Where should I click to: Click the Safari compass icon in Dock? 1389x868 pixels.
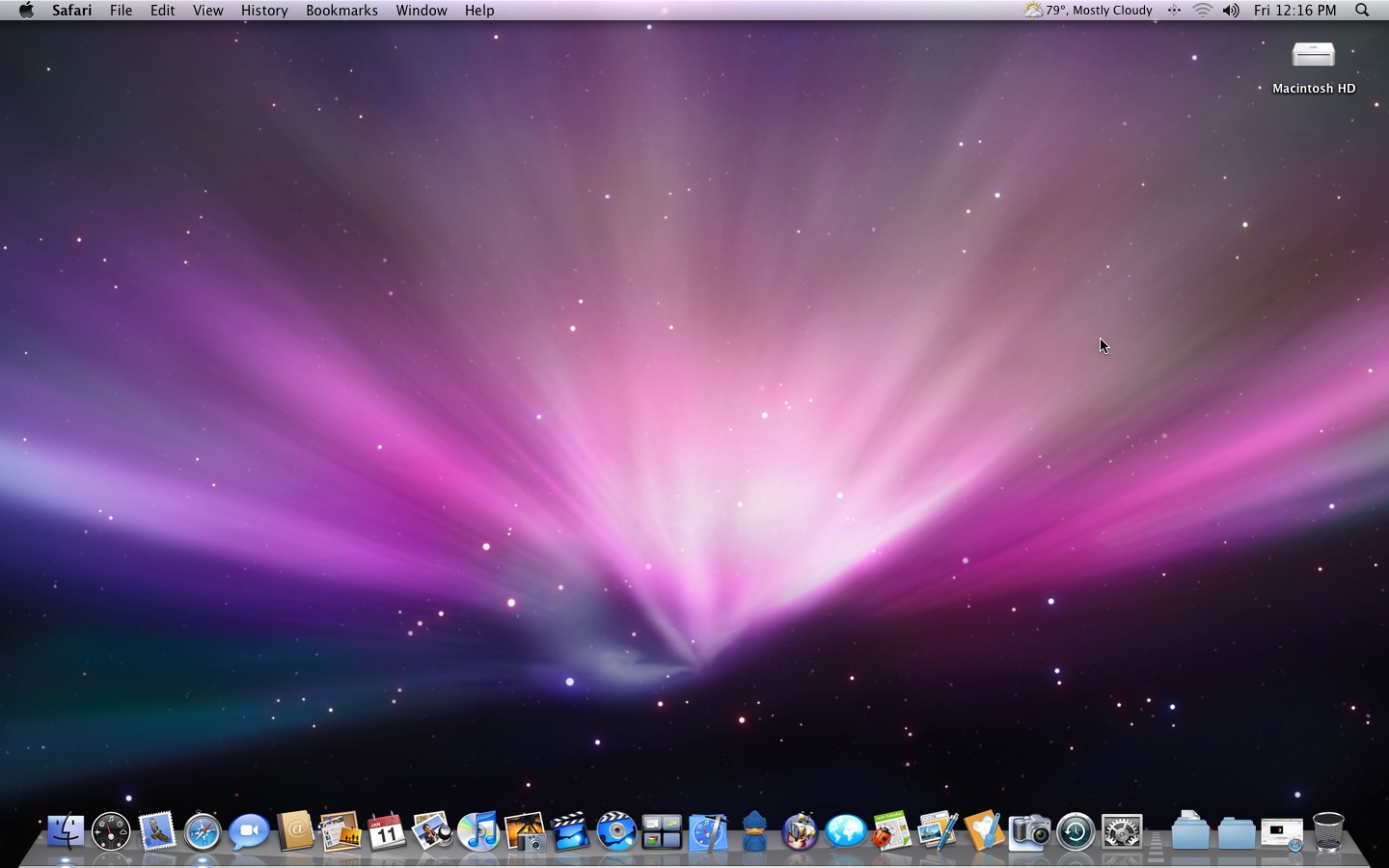[203, 831]
